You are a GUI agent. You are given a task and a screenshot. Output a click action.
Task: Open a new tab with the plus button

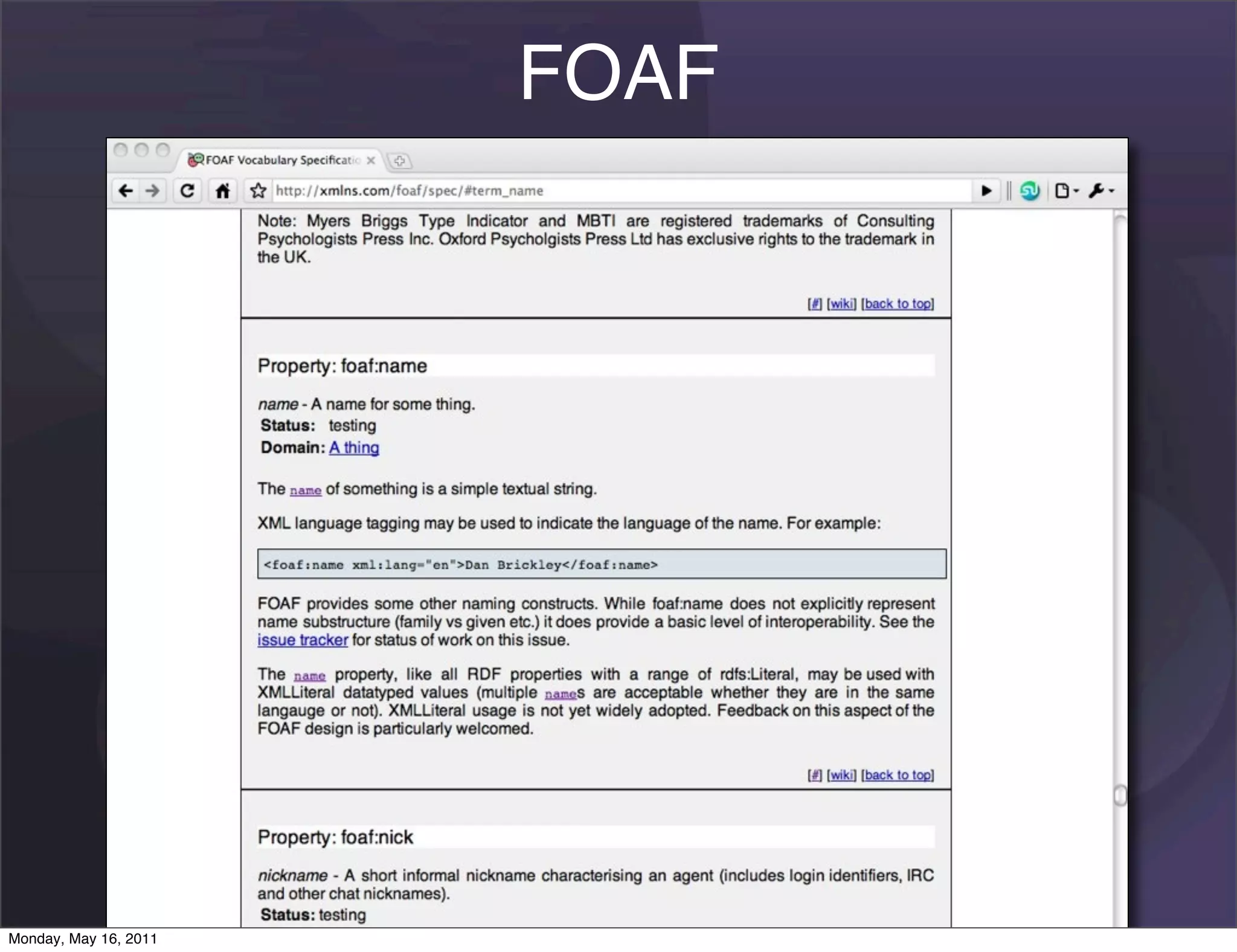[399, 161]
